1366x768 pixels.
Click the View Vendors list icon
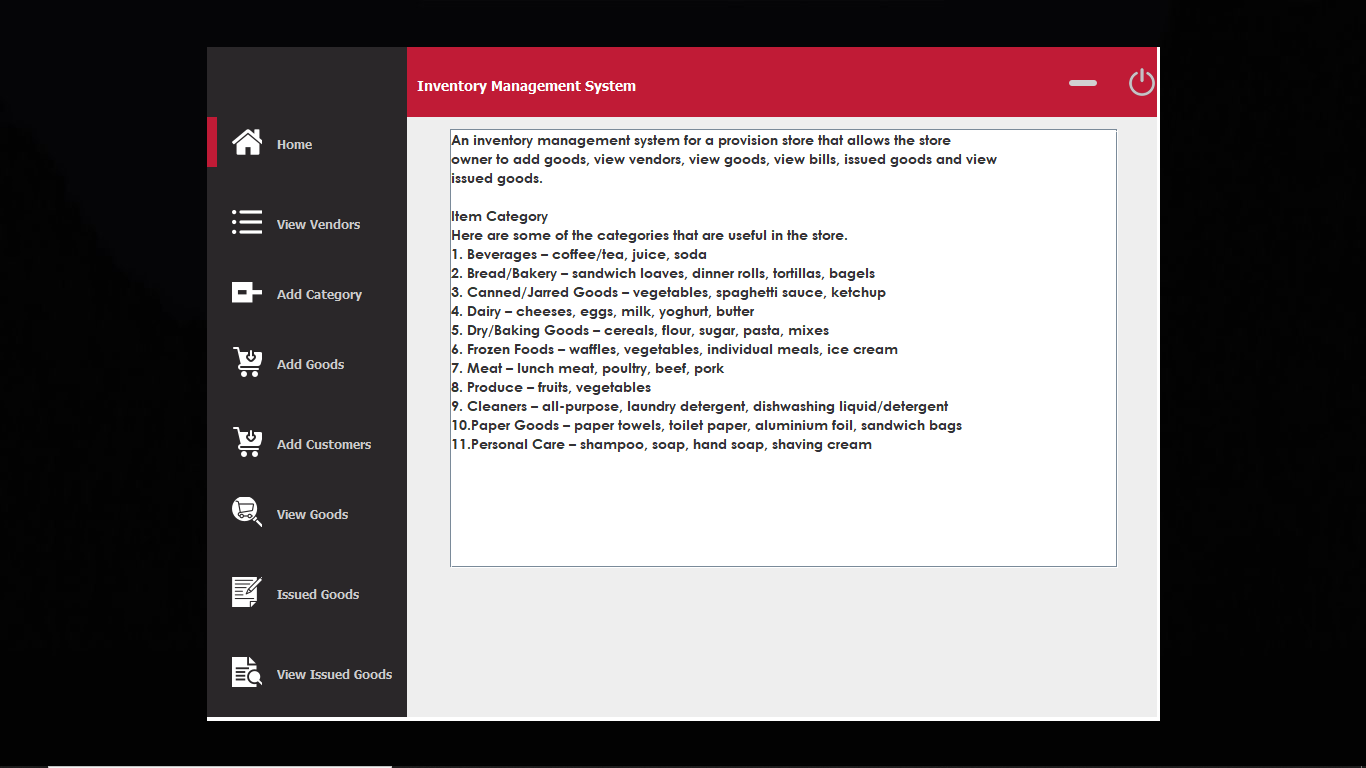click(x=247, y=222)
